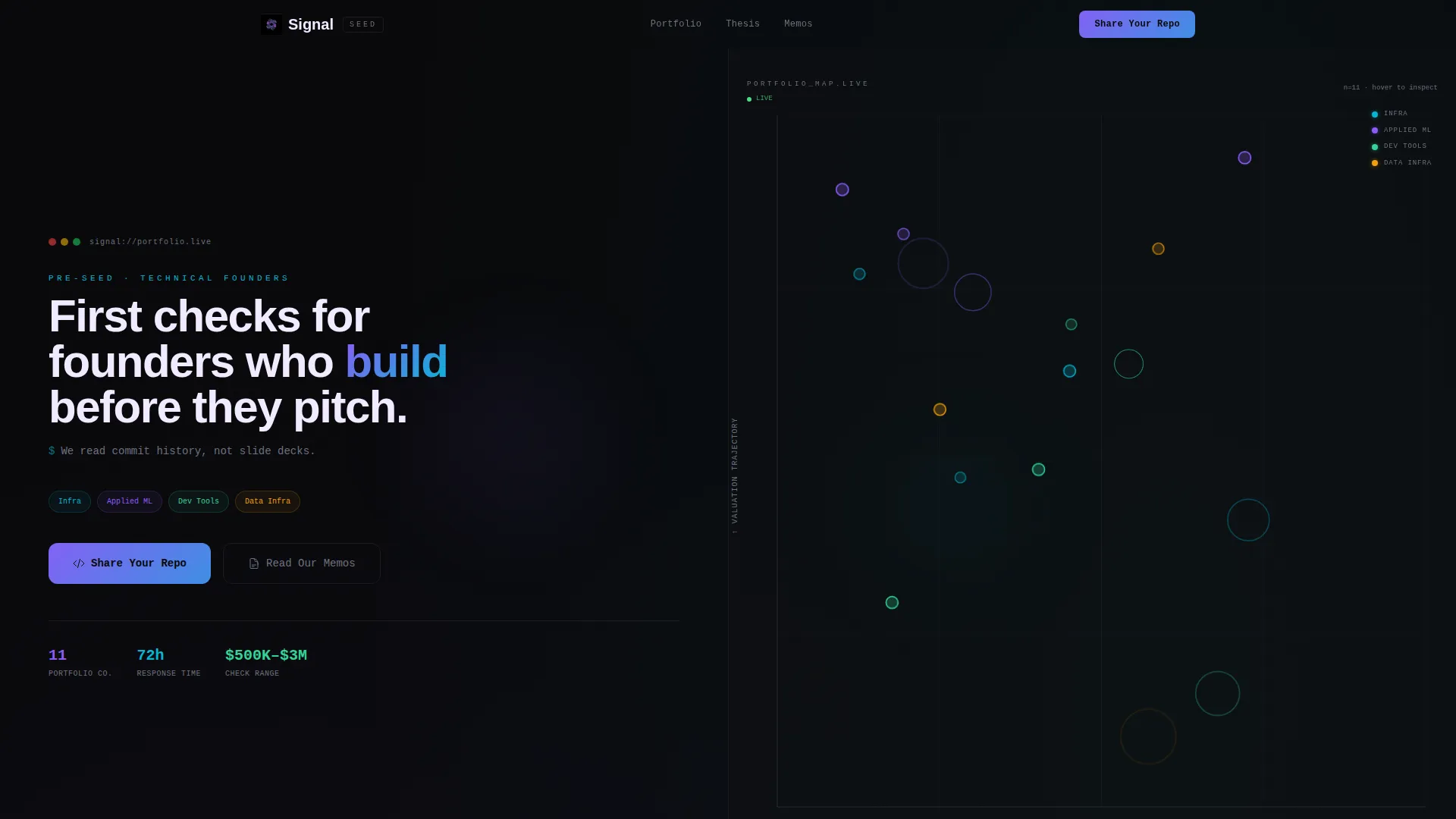Select the Infra tag pill
1456x819 pixels.
[x=70, y=501]
